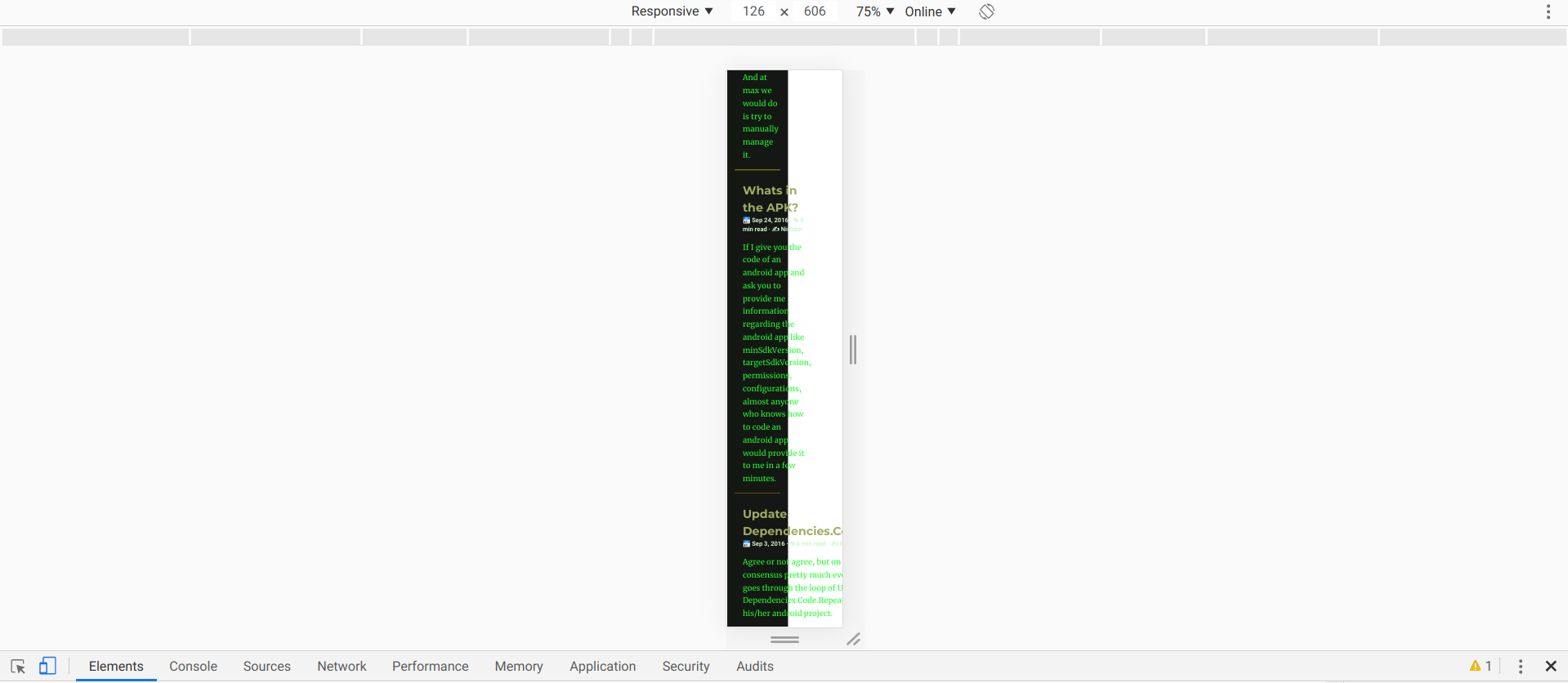Open the Online network throttling dropdown
The image size is (1568, 683).
(930, 11)
